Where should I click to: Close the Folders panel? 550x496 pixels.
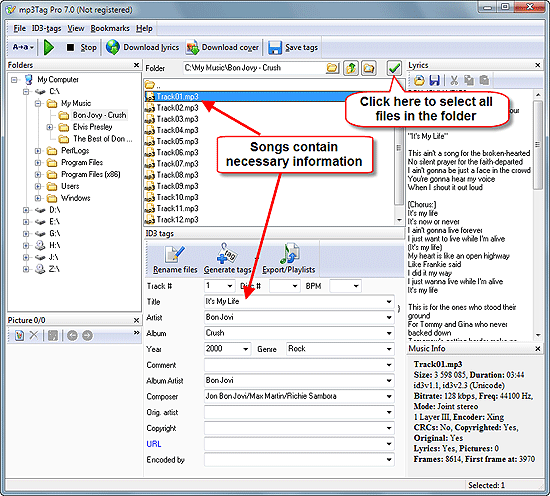tap(136, 65)
